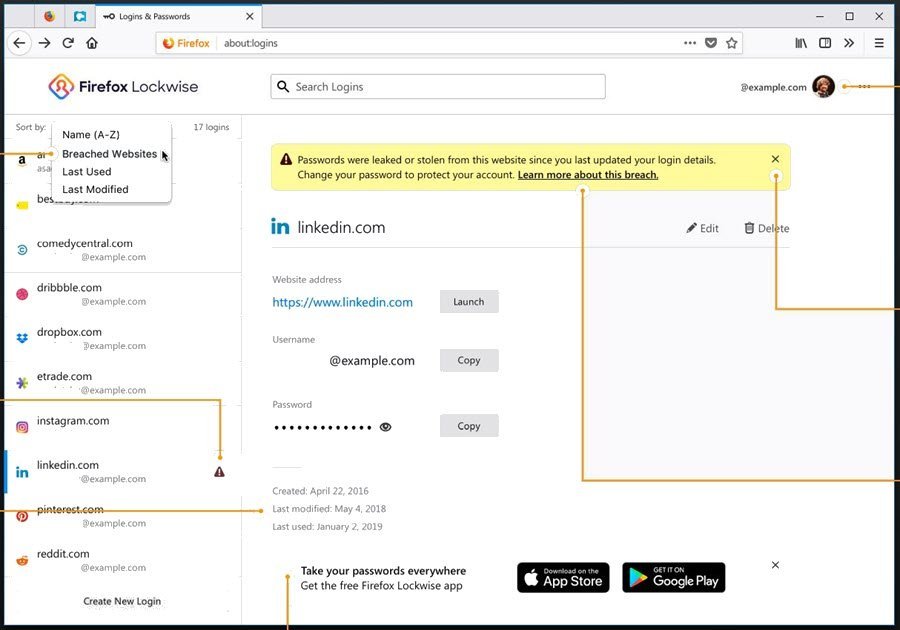Screen dimensions: 900x630
Task: Click the browser forward arrow
Action: coord(44,43)
